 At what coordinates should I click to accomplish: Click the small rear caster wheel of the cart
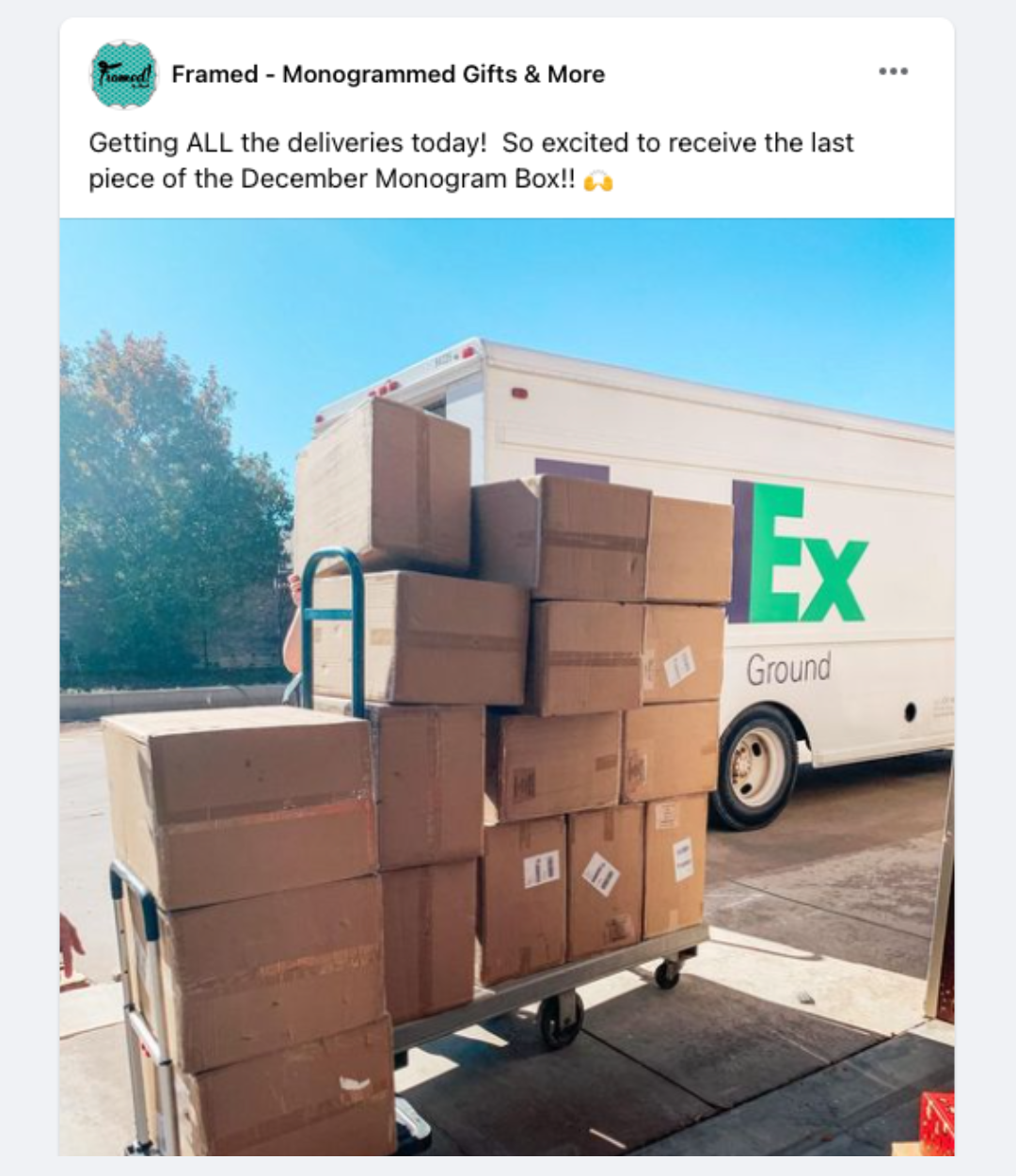pyautogui.click(x=667, y=974)
